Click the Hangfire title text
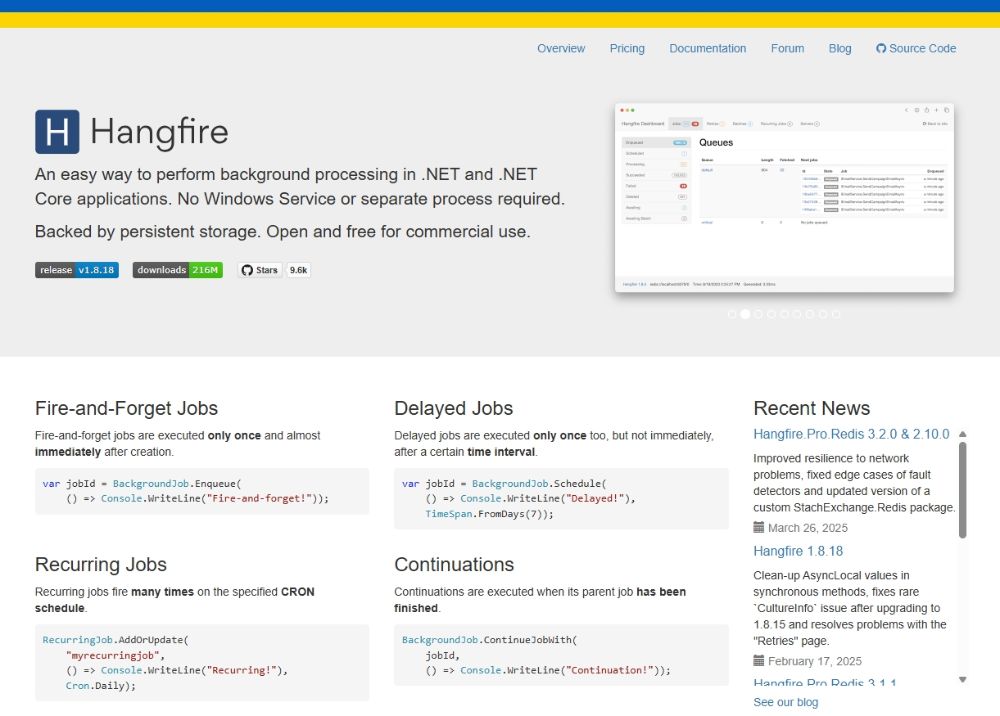Image resolution: width=1000 pixels, height=716 pixels. coord(159,132)
